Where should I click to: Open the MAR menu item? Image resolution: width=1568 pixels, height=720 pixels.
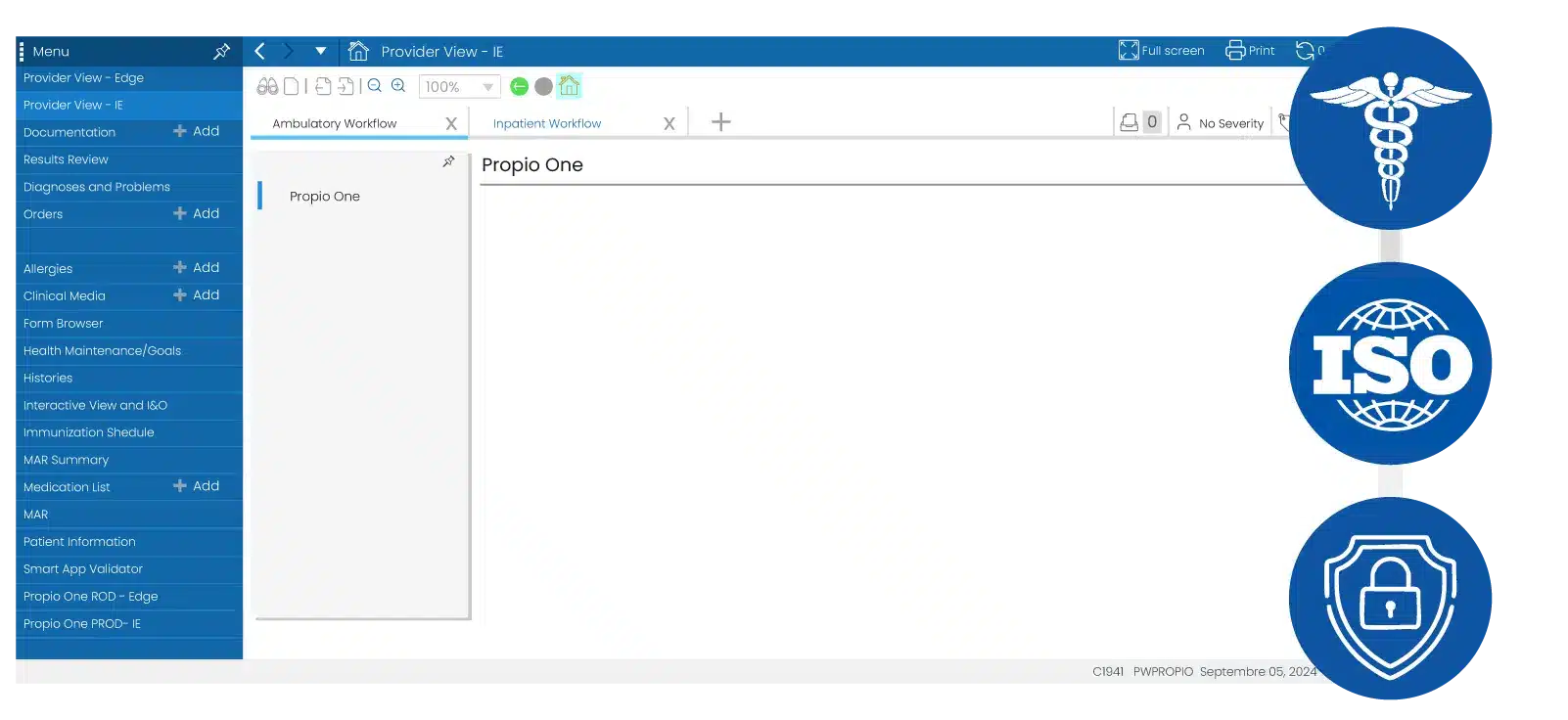[x=129, y=515]
